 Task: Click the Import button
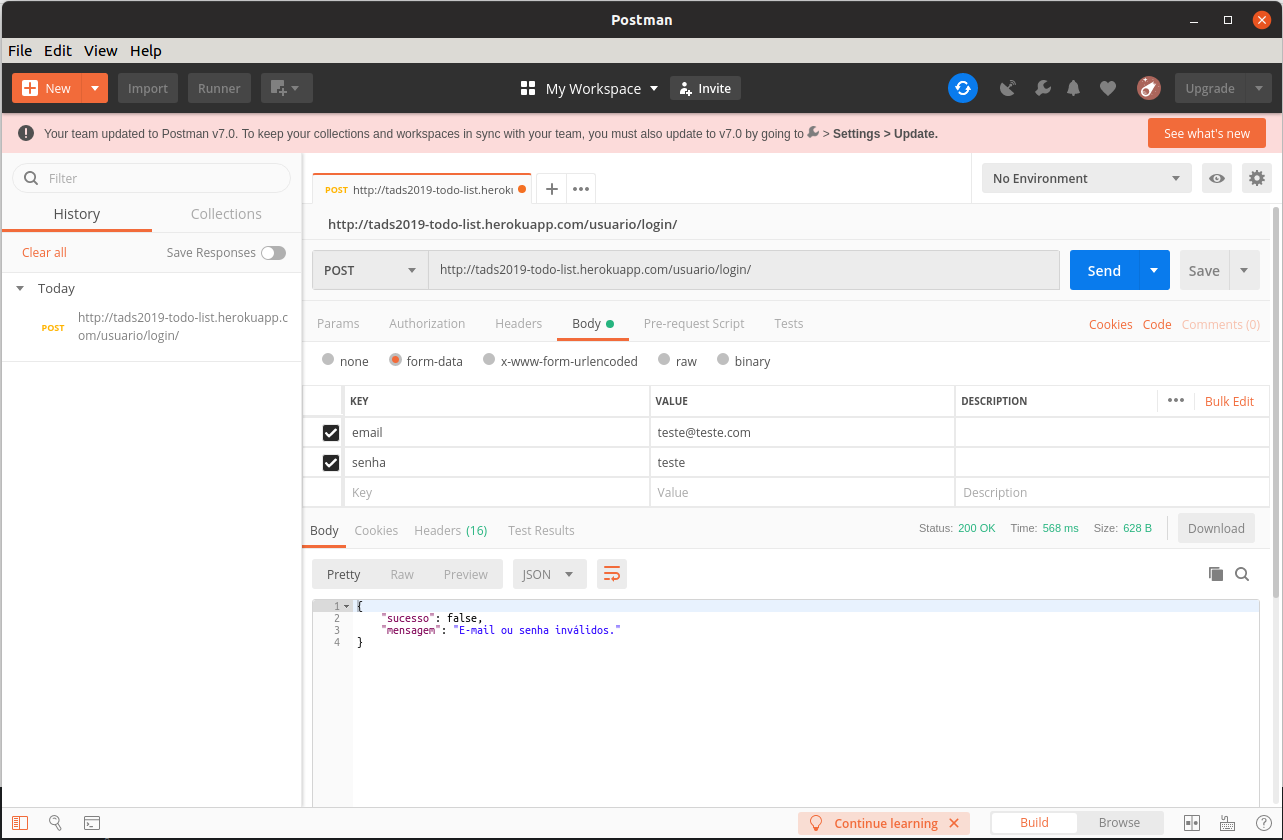pos(148,88)
